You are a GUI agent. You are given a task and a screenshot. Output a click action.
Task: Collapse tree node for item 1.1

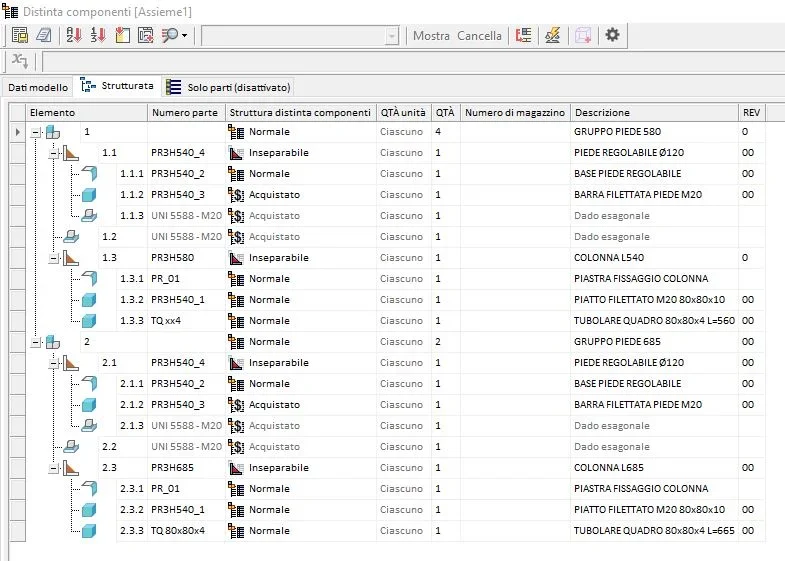[54, 154]
